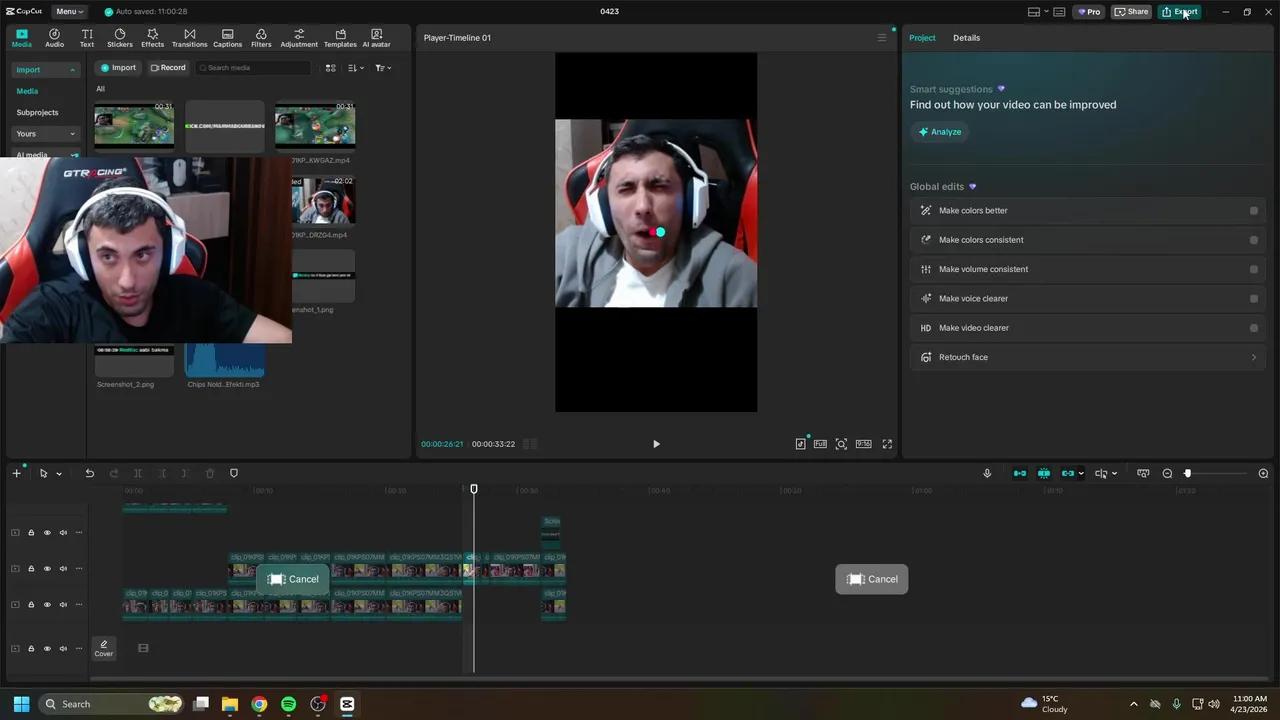Screen dimensions: 1280x720
Task: Mute the bottom cover track speaker icon
Action: click(63, 649)
